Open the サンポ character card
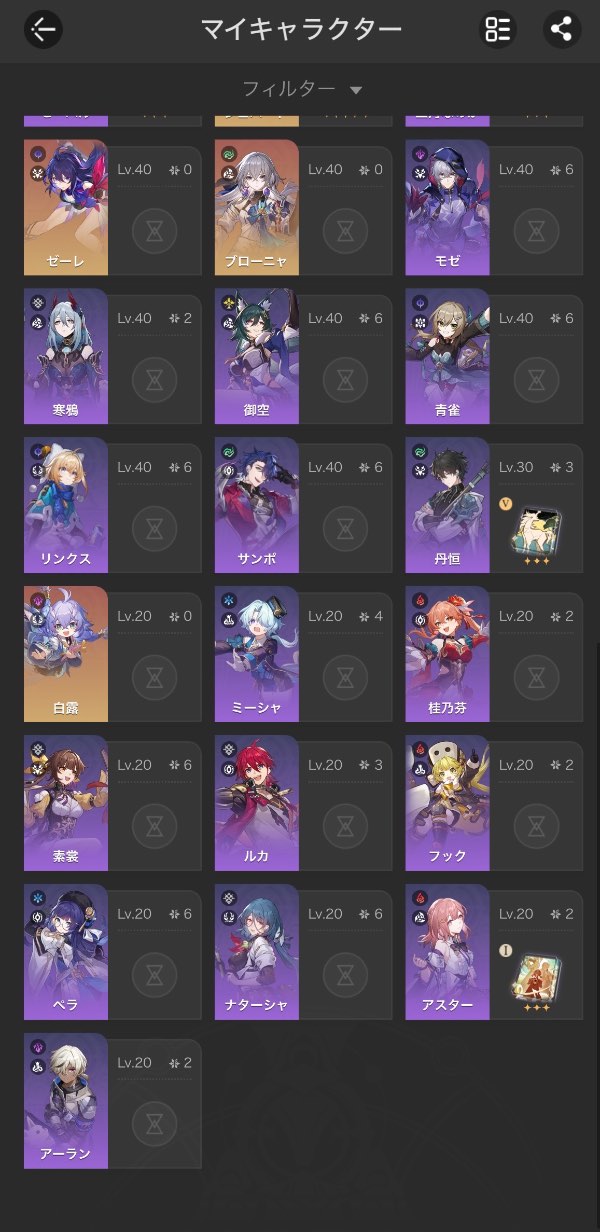600x1232 pixels. tap(303, 505)
